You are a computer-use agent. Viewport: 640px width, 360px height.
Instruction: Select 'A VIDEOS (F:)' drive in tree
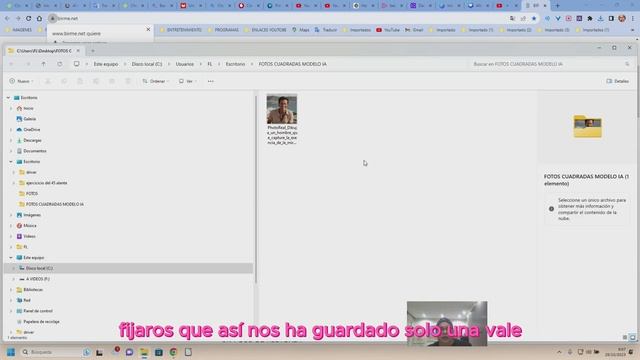tap(38, 279)
